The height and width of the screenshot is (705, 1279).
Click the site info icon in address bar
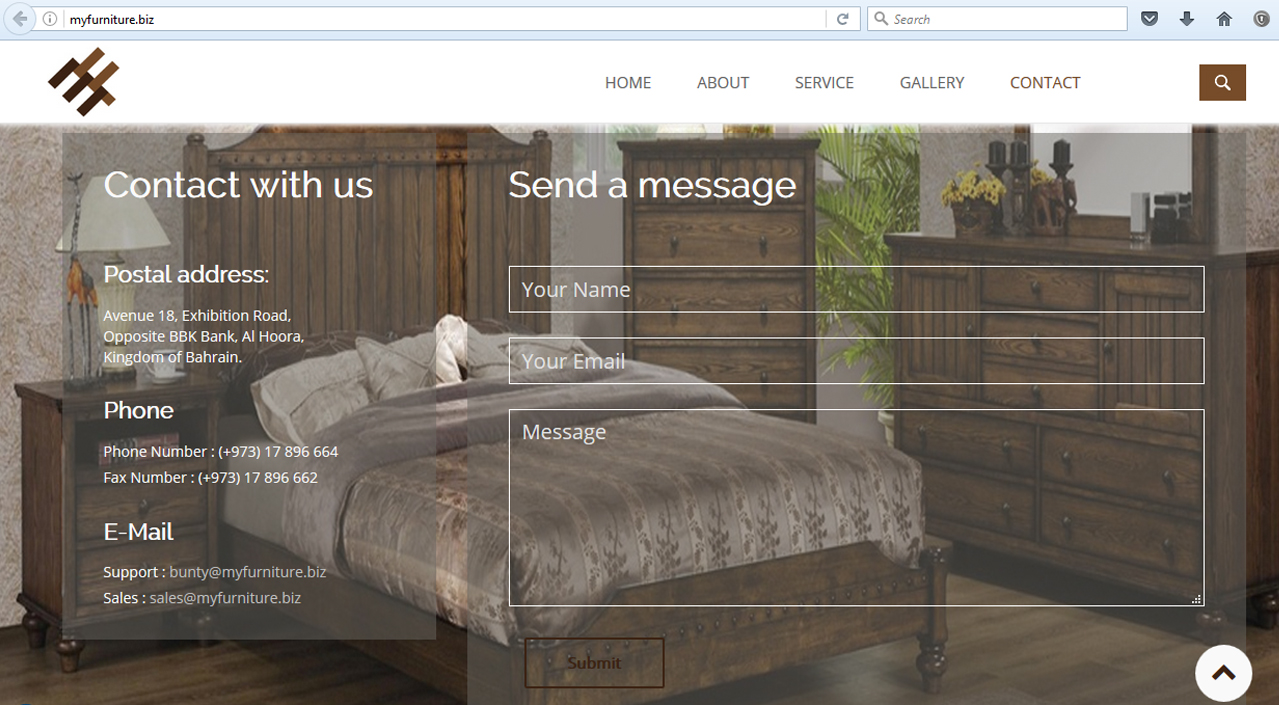(50, 19)
